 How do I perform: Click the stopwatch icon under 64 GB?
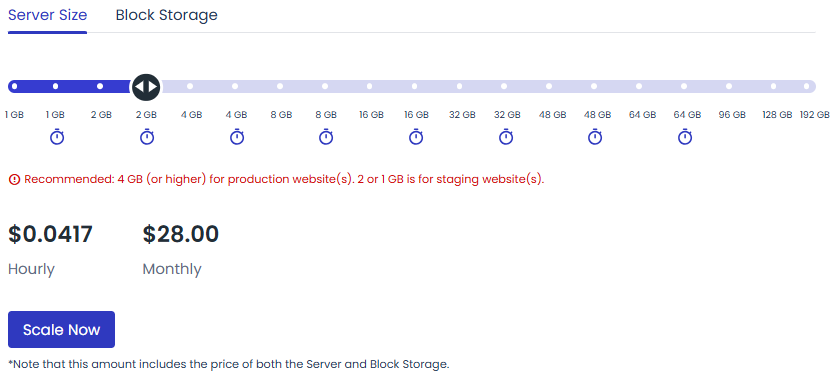pyautogui.click(x=685, y=137)
